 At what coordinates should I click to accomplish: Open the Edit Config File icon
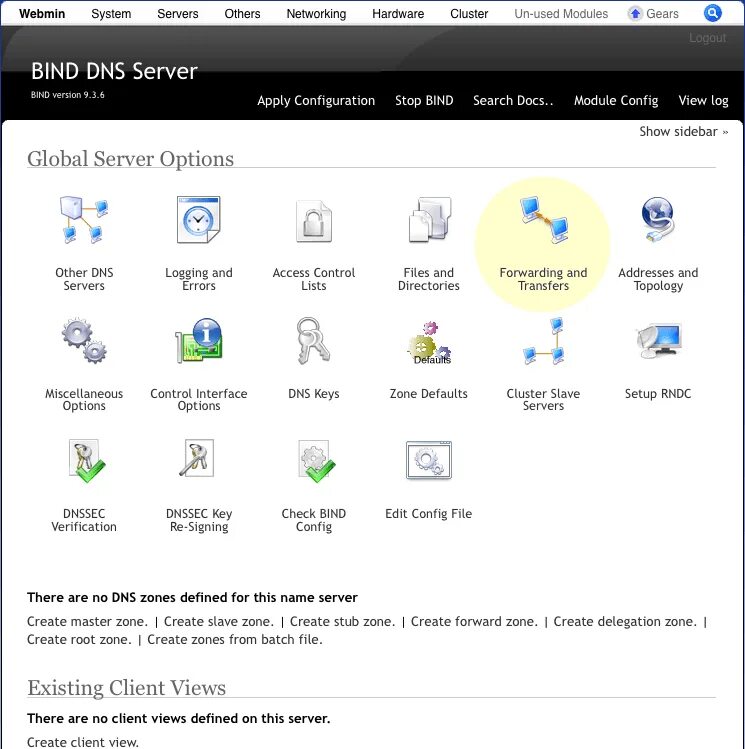tap(429, 460)
